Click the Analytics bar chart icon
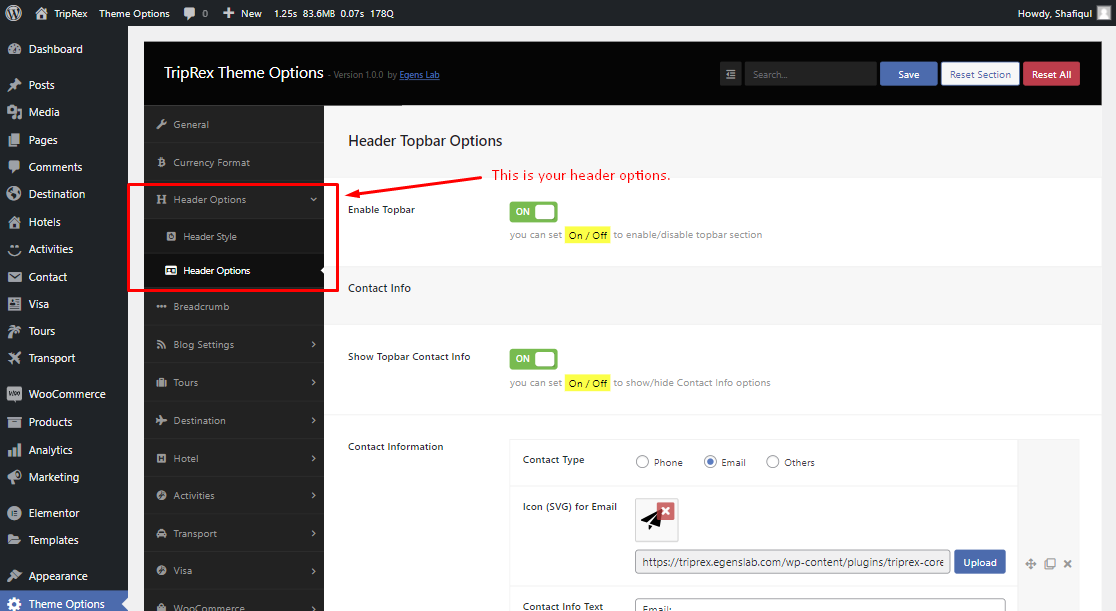Image resolution: width=1116 pixels, height=611 pixels. tap(14, 450)
